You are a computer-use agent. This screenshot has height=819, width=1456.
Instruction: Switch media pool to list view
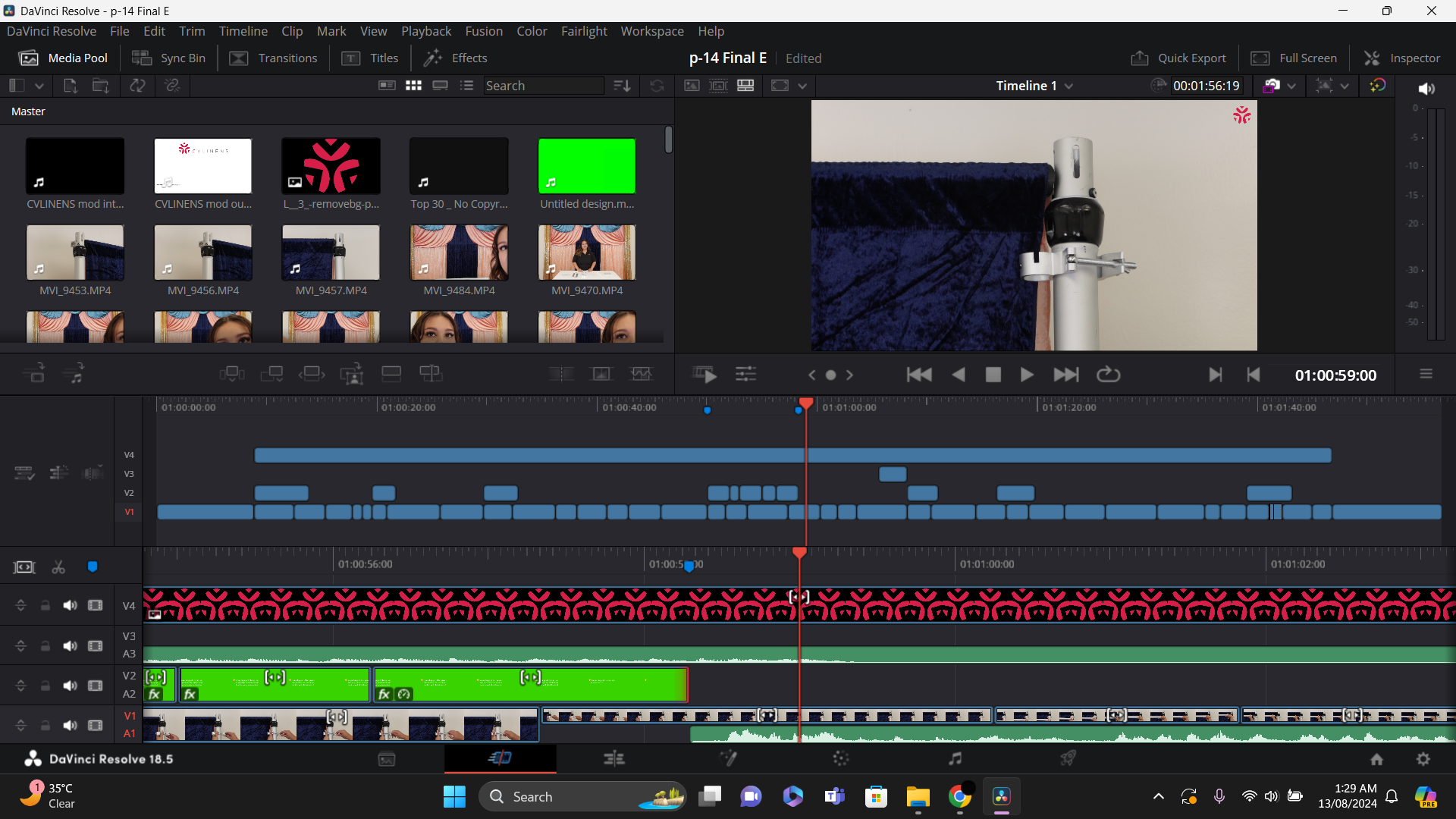pyautogui.click(x=467, y=86)
